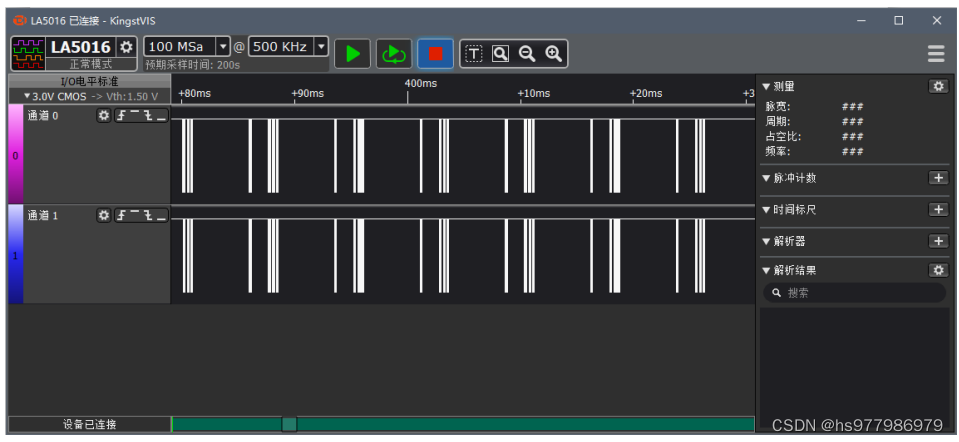Zoom in the waveform with the plus magnifier
Screen dimensions: 959x442
[x=554, y=54]
